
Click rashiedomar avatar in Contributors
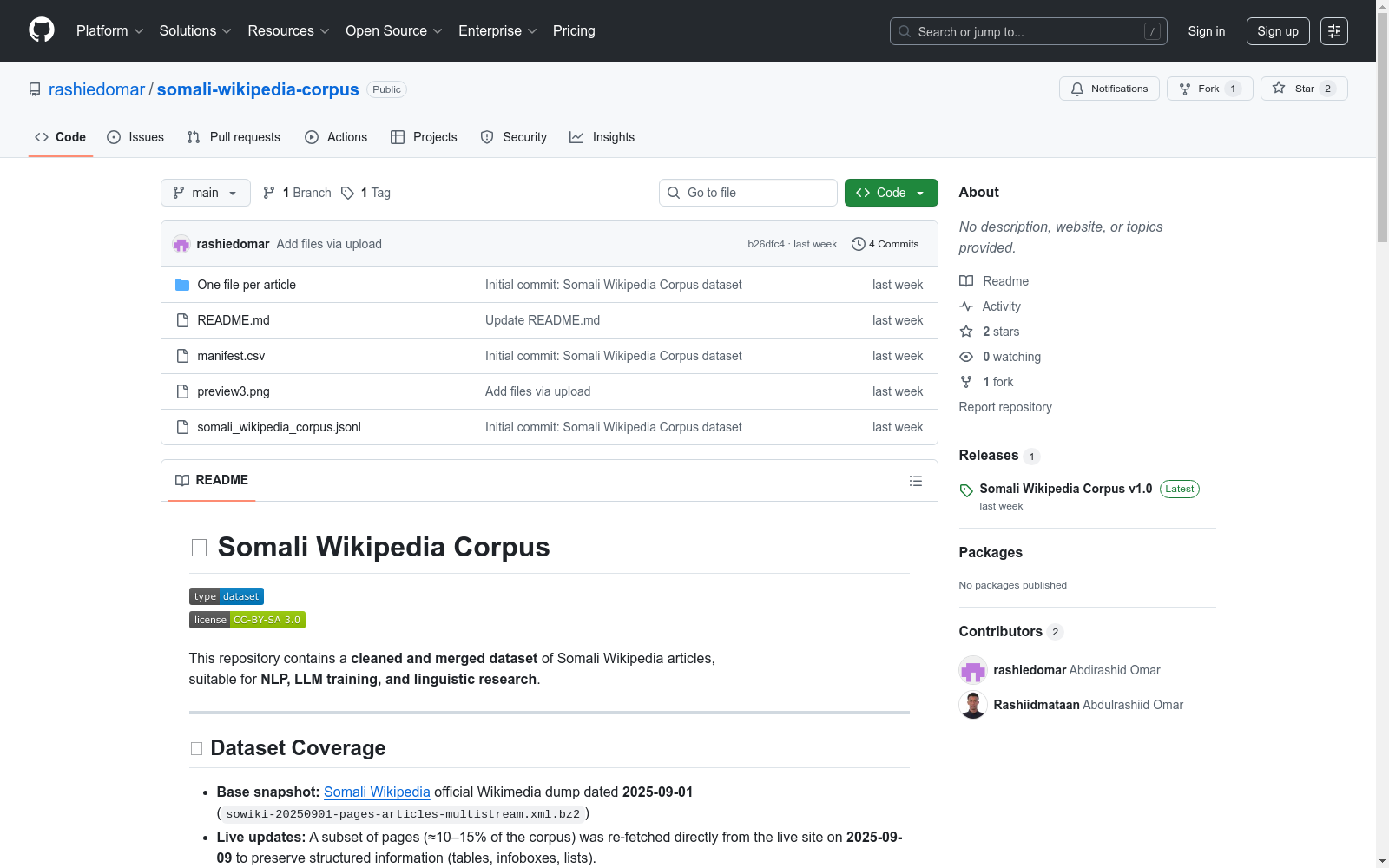point(973,670)
